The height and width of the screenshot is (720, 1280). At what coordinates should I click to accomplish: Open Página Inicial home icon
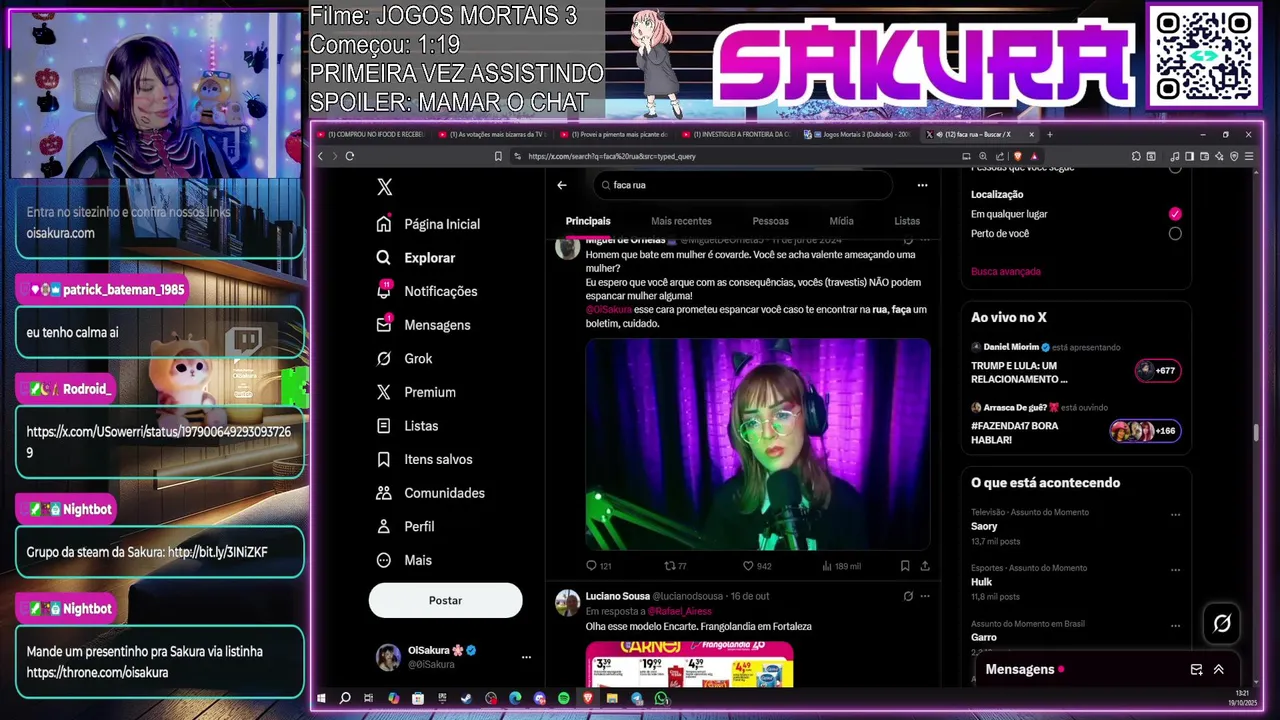384,224
